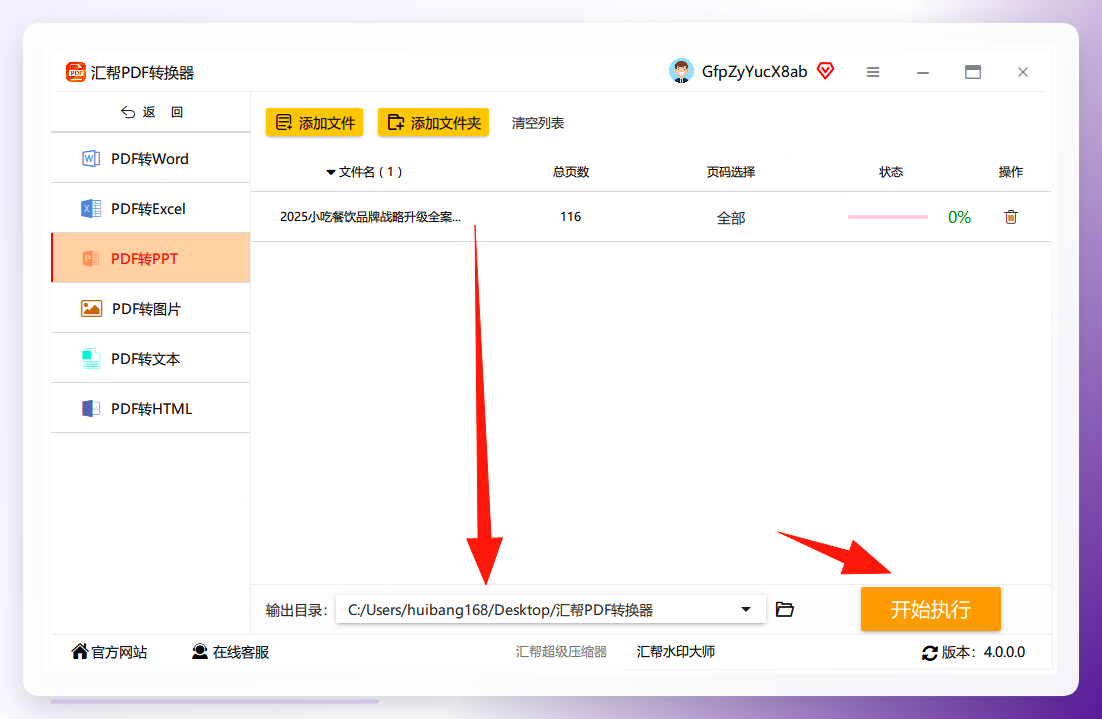Click the red VIP diamond badge

point(826,71)
